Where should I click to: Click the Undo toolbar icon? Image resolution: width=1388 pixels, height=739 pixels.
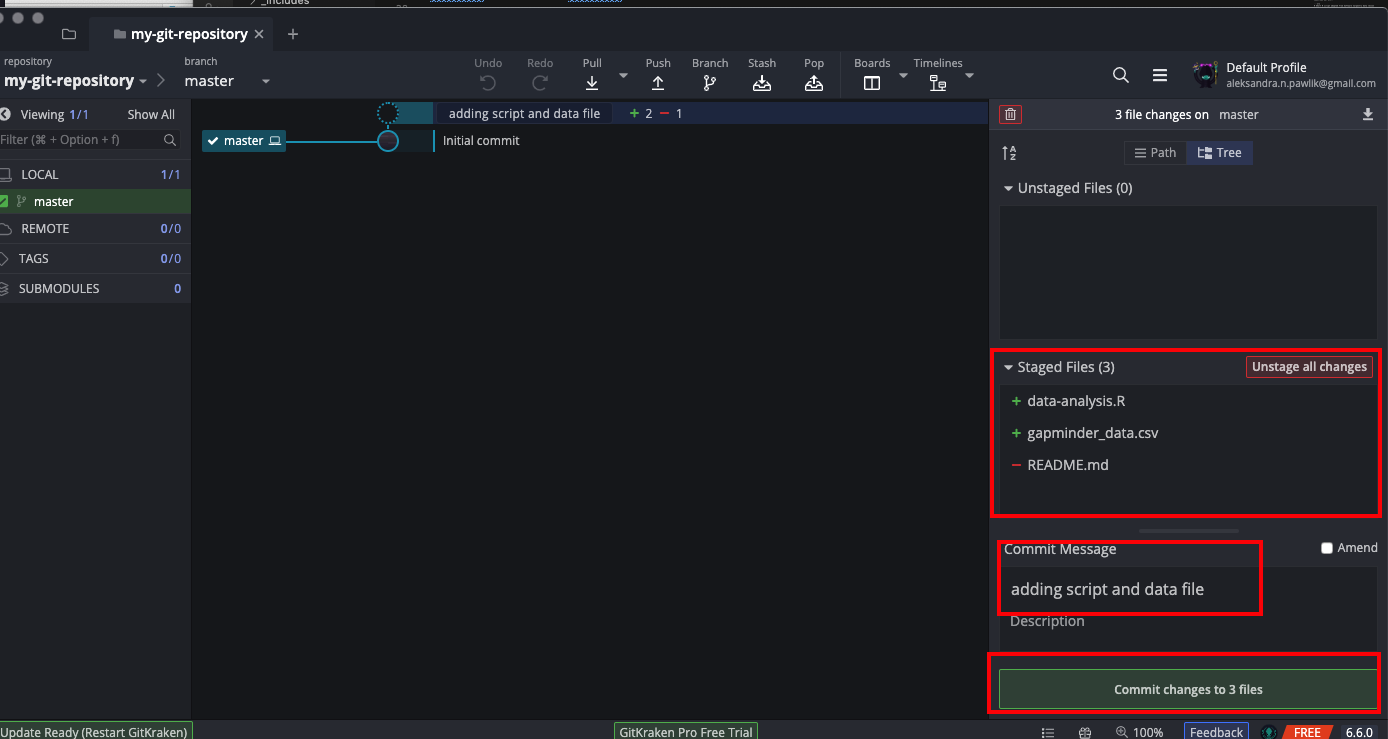coord(488,84)
